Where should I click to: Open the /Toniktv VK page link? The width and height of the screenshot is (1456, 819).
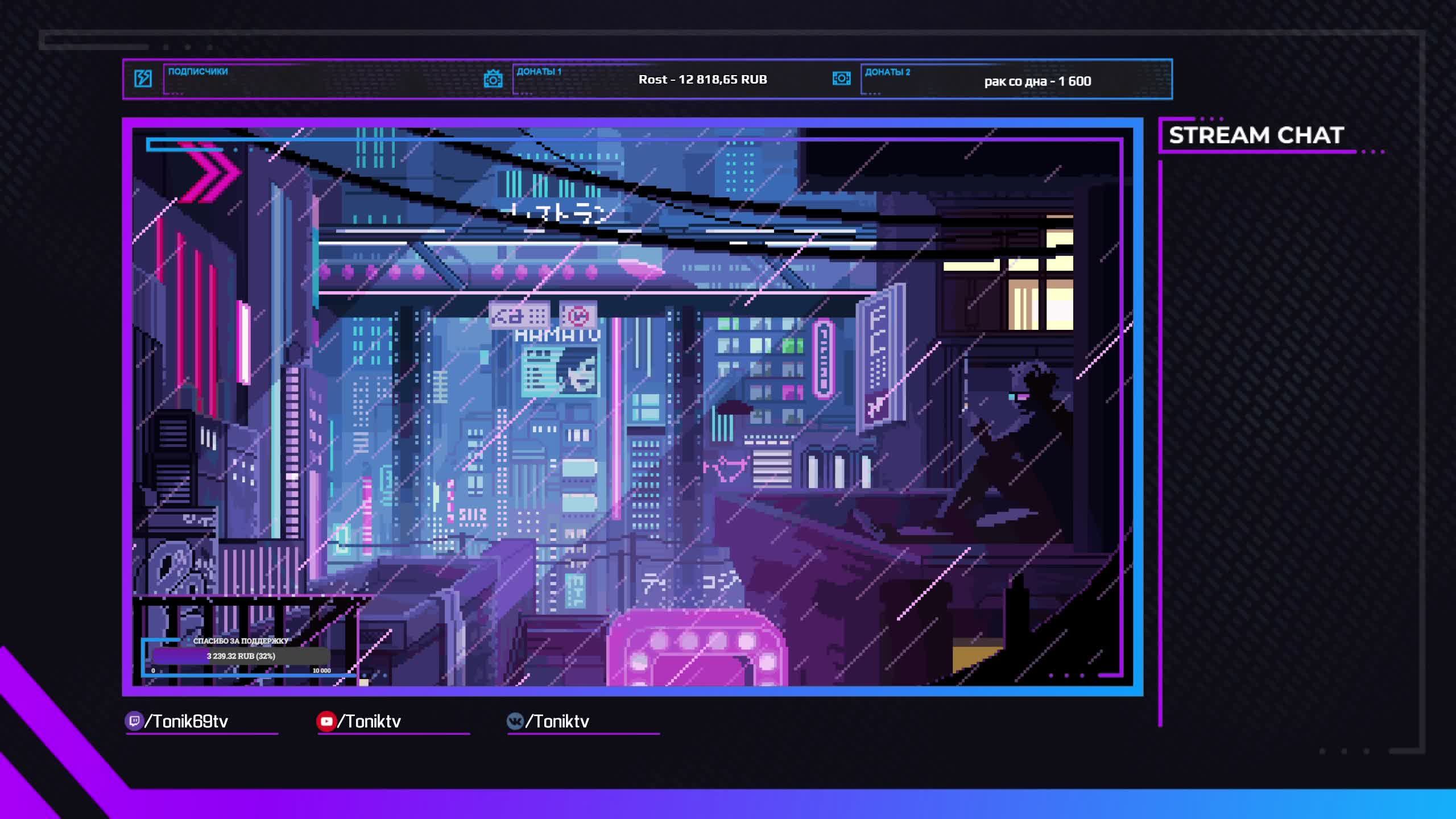(x=557, y=721)
